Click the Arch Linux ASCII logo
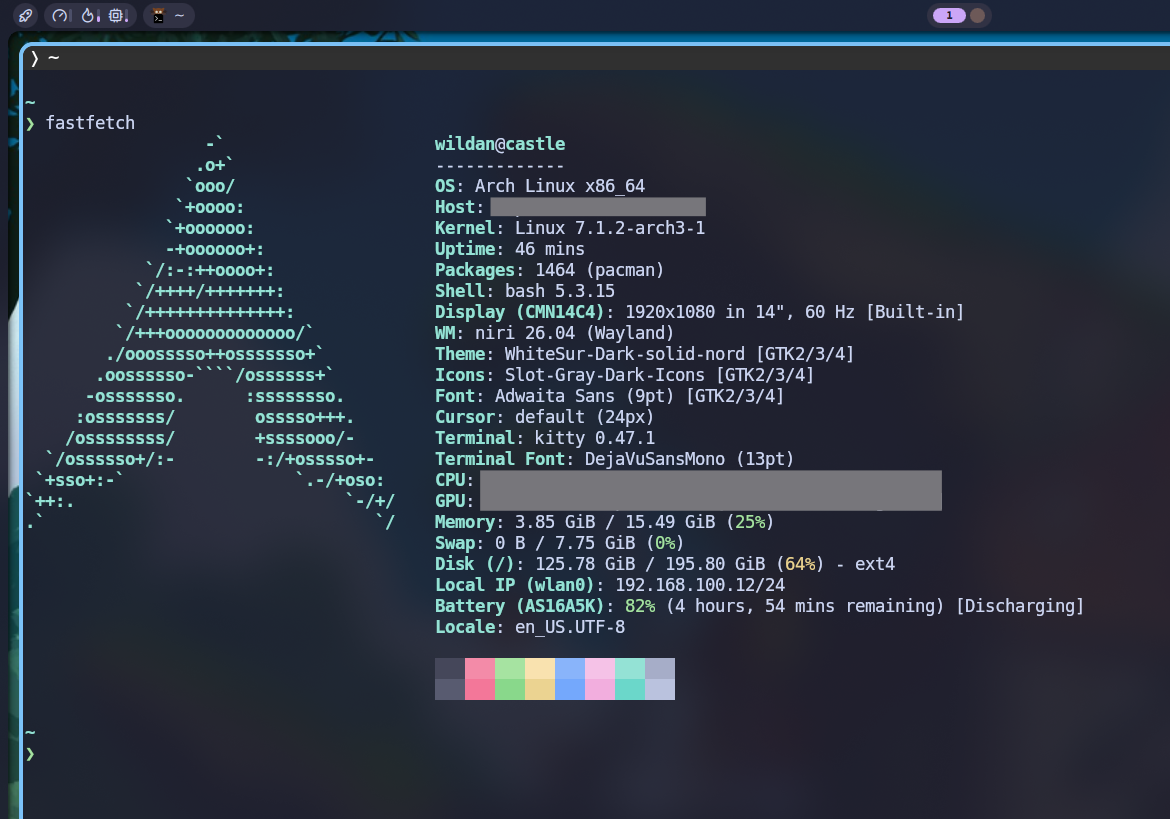Screen dimensions: 1170x819 tap(210, 333)
